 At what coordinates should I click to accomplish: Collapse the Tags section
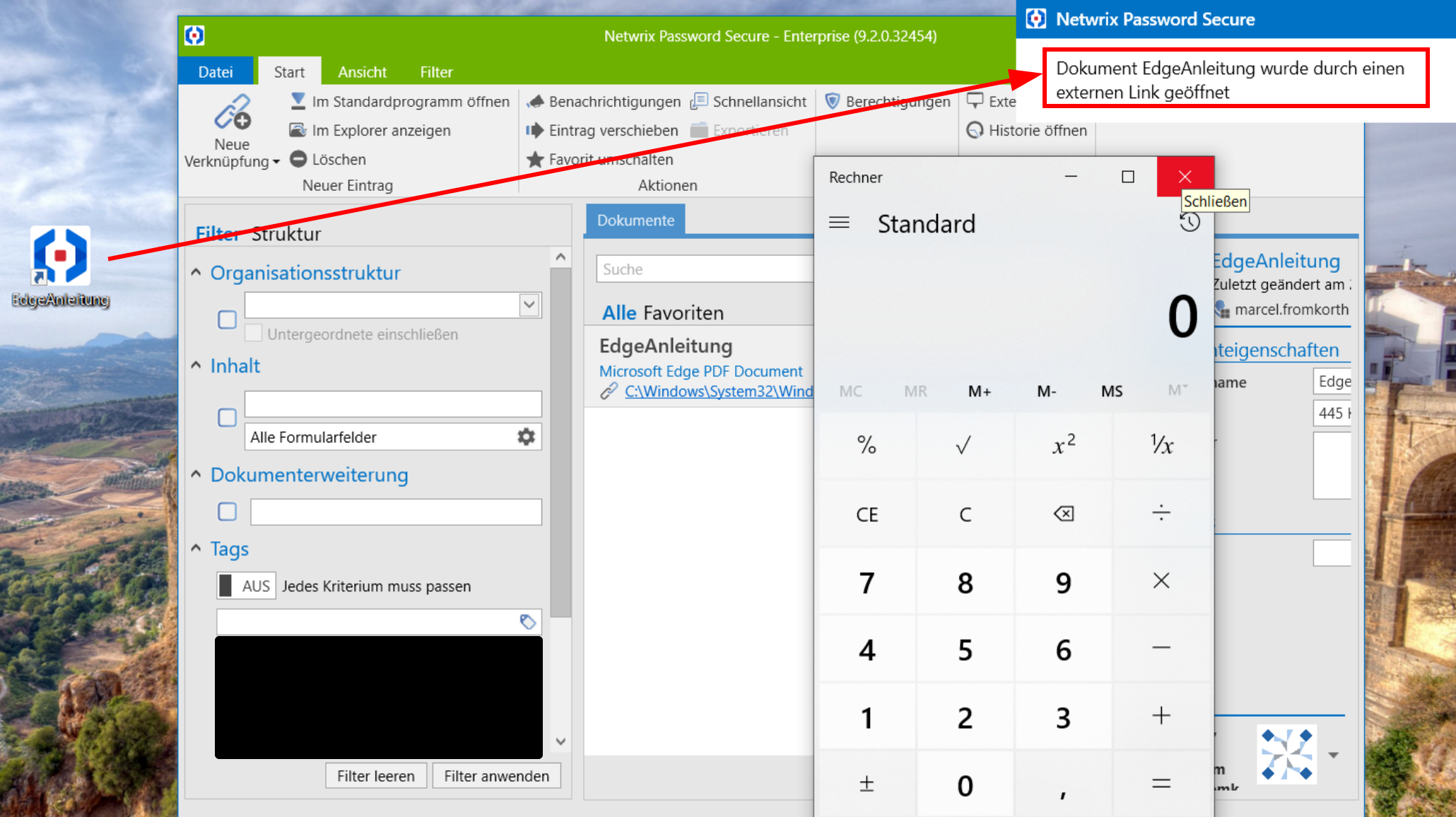point(196,548)
